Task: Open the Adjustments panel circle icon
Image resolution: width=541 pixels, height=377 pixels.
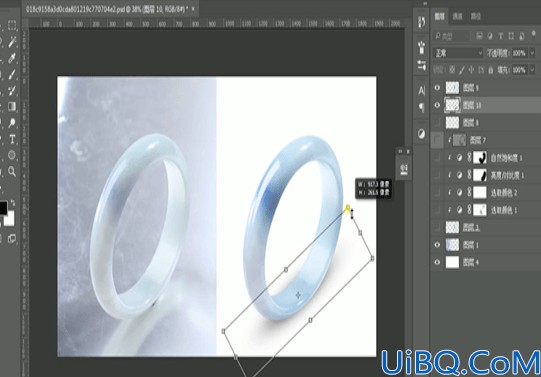Action: [x=421, y=133]
